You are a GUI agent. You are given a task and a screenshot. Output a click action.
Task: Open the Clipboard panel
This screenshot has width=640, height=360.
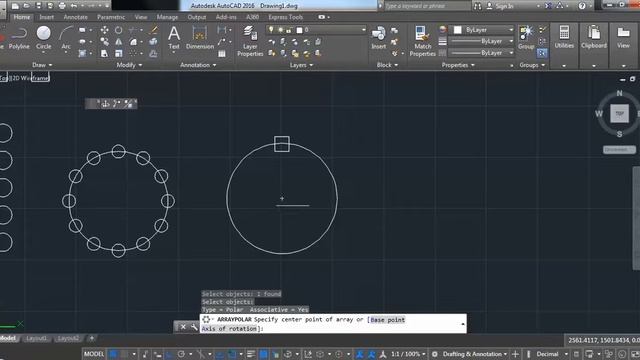coord(594,38)
